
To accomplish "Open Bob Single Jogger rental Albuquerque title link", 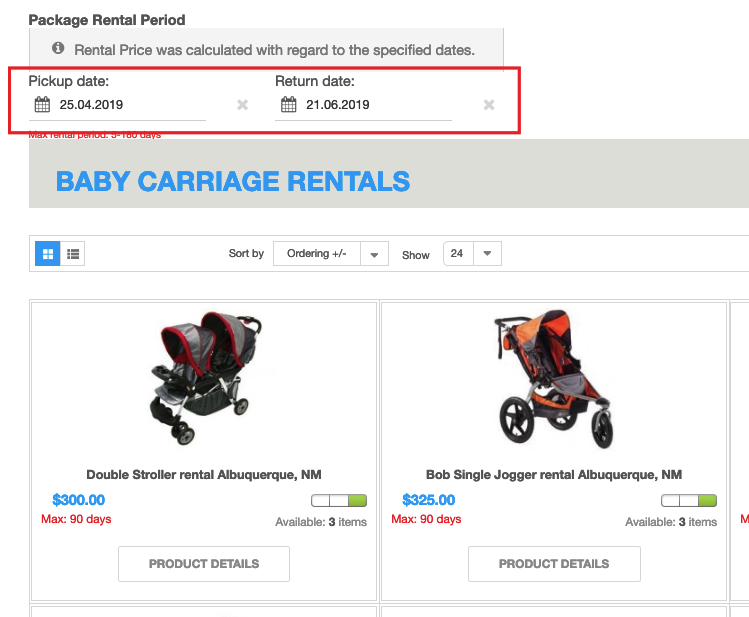I will [554, 475].
